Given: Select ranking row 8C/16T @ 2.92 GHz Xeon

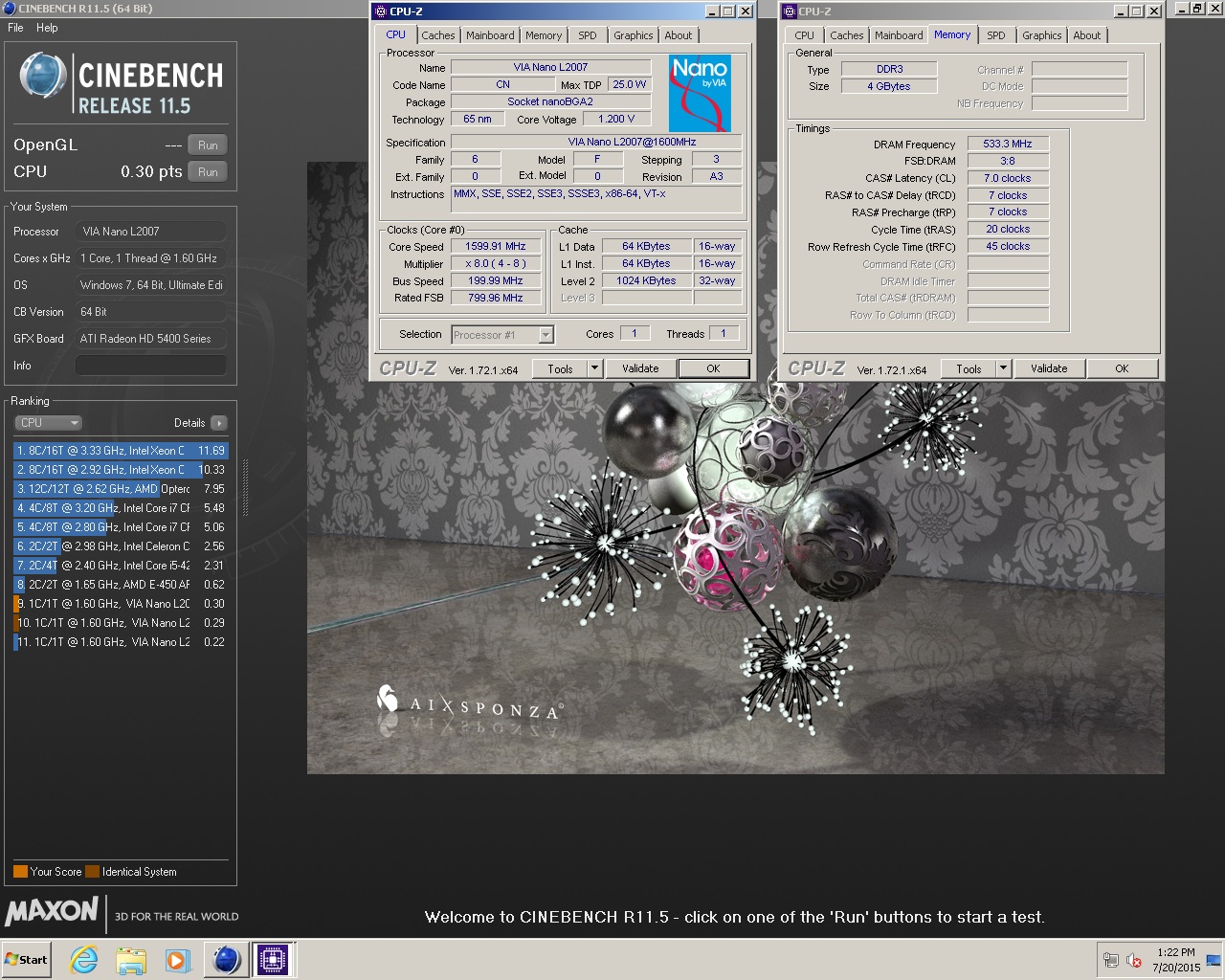Looking at the screenshot, I should [121, 470].
